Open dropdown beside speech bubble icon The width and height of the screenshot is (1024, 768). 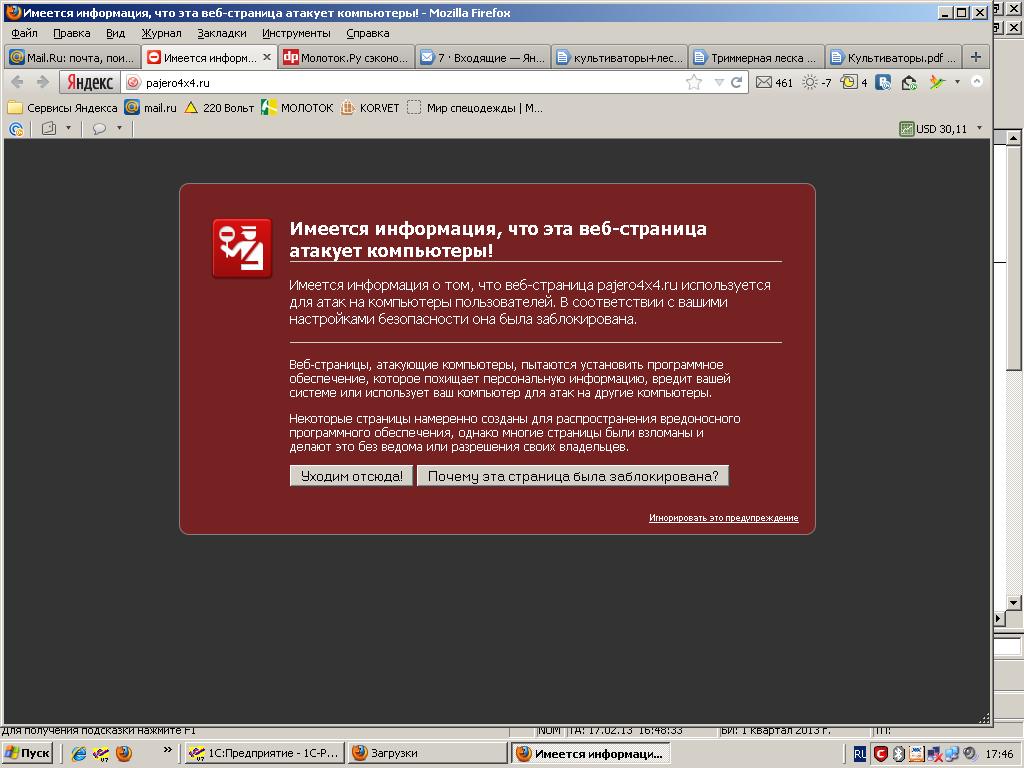pos(119,128)
